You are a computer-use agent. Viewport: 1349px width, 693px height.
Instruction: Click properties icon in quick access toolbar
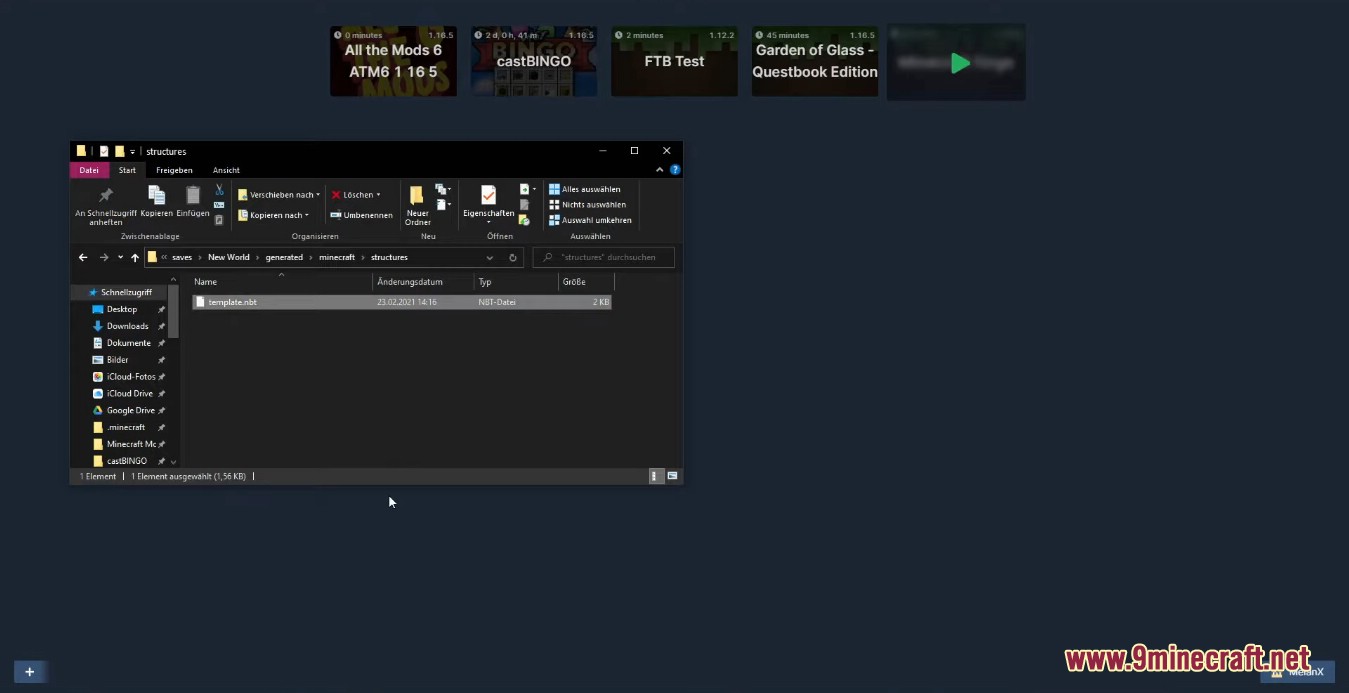pos(103,151)
